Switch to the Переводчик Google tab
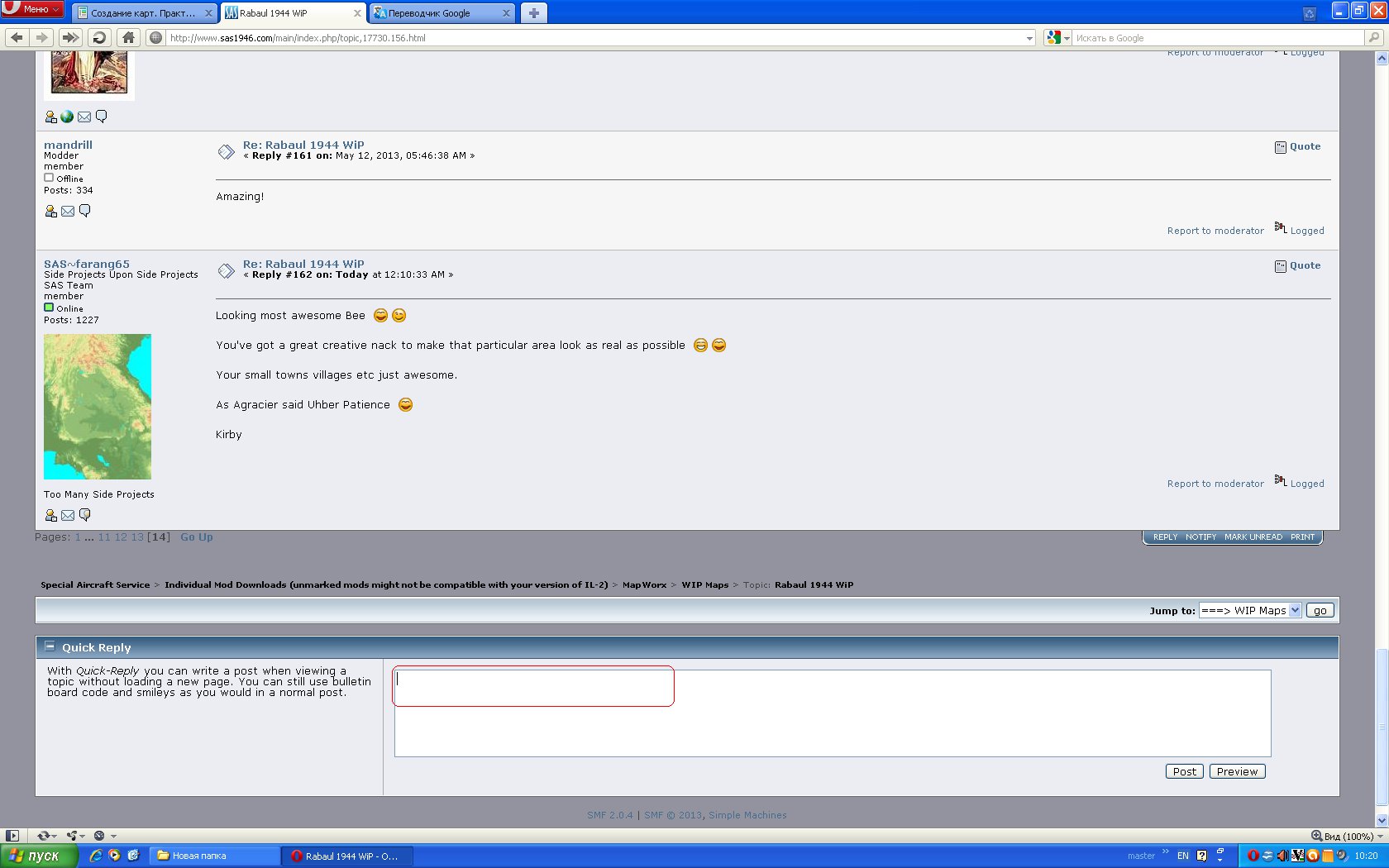Viewport: 1389px width, 868px height. point(442,13)
